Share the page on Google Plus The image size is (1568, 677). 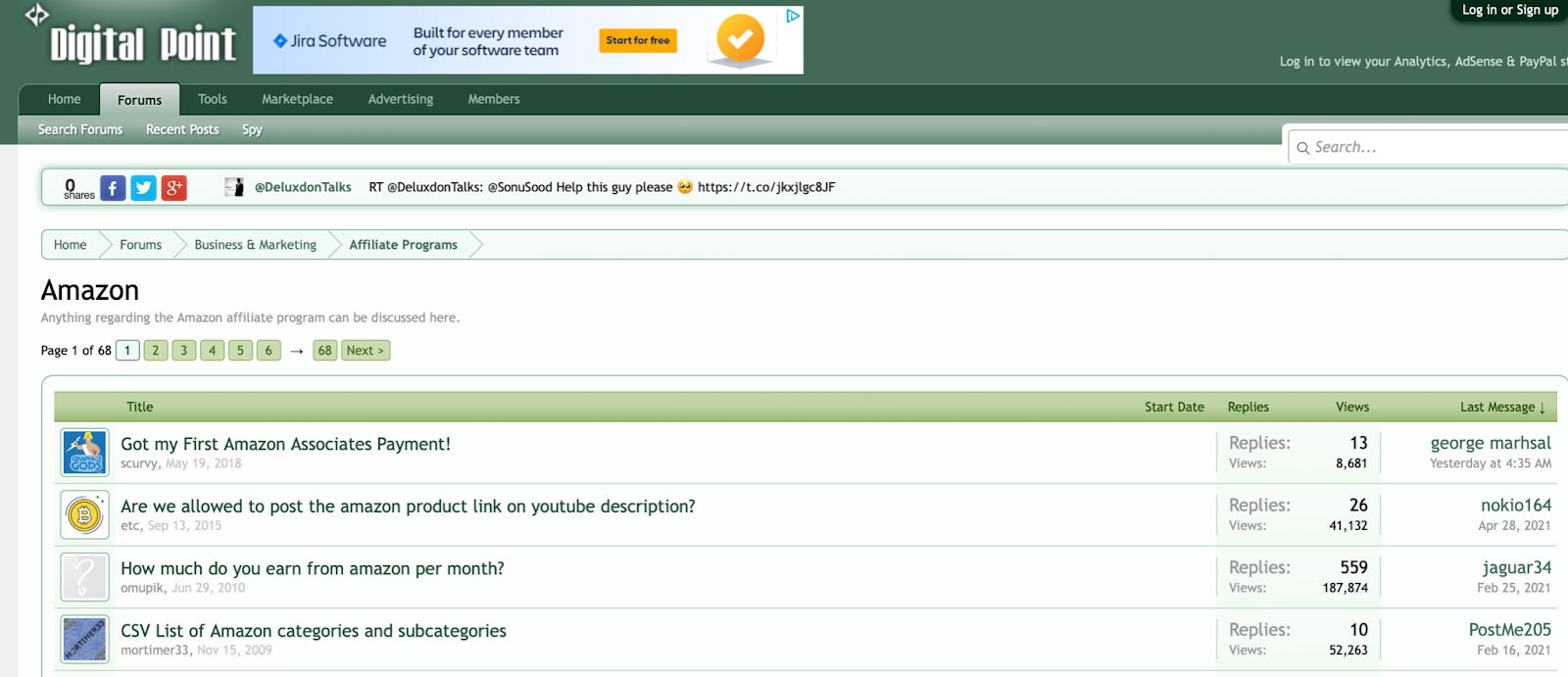coord(173,188)
